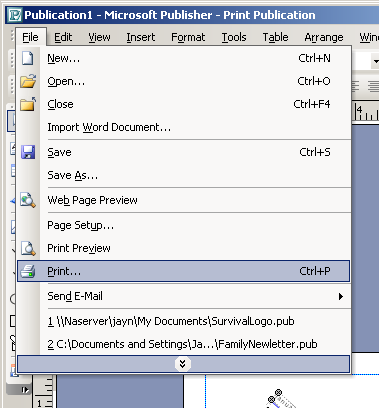
Task: Expand the Send E-Mail submenu arrow
Action: [340, 296]
